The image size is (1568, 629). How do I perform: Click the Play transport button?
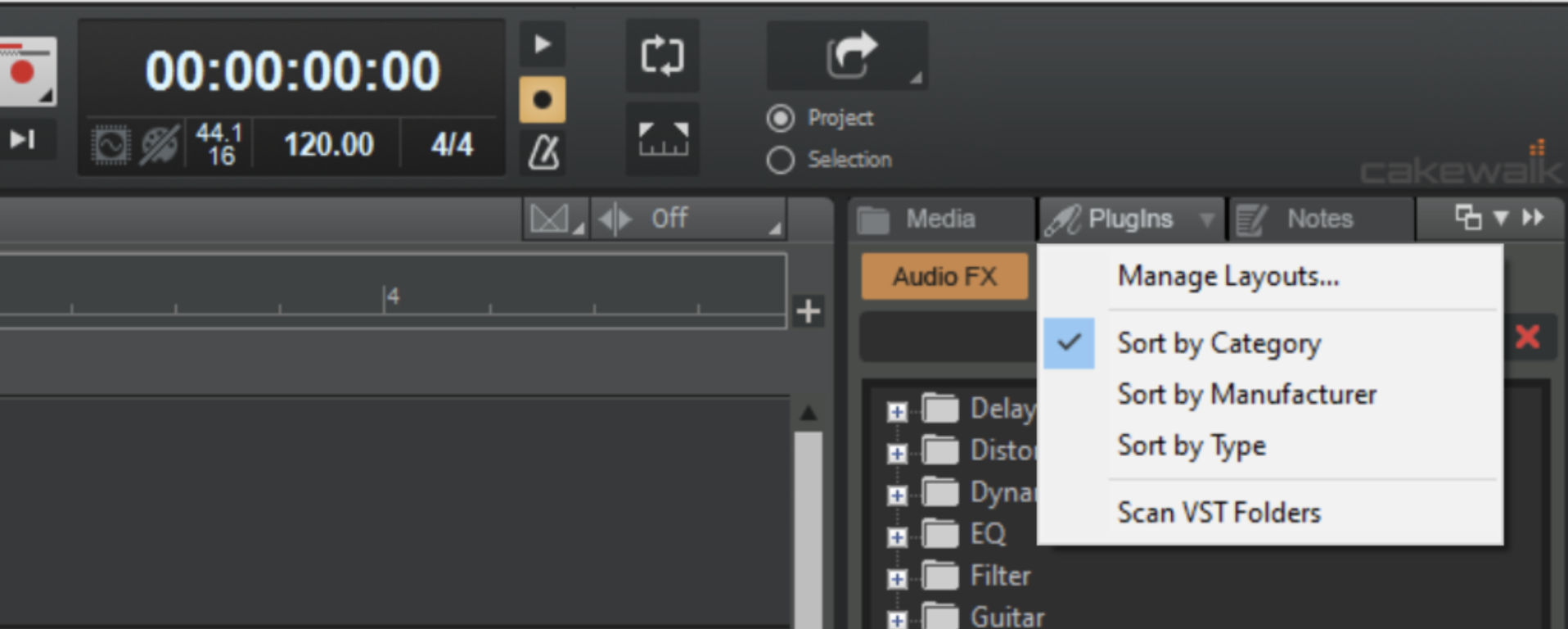click(542, 44)
